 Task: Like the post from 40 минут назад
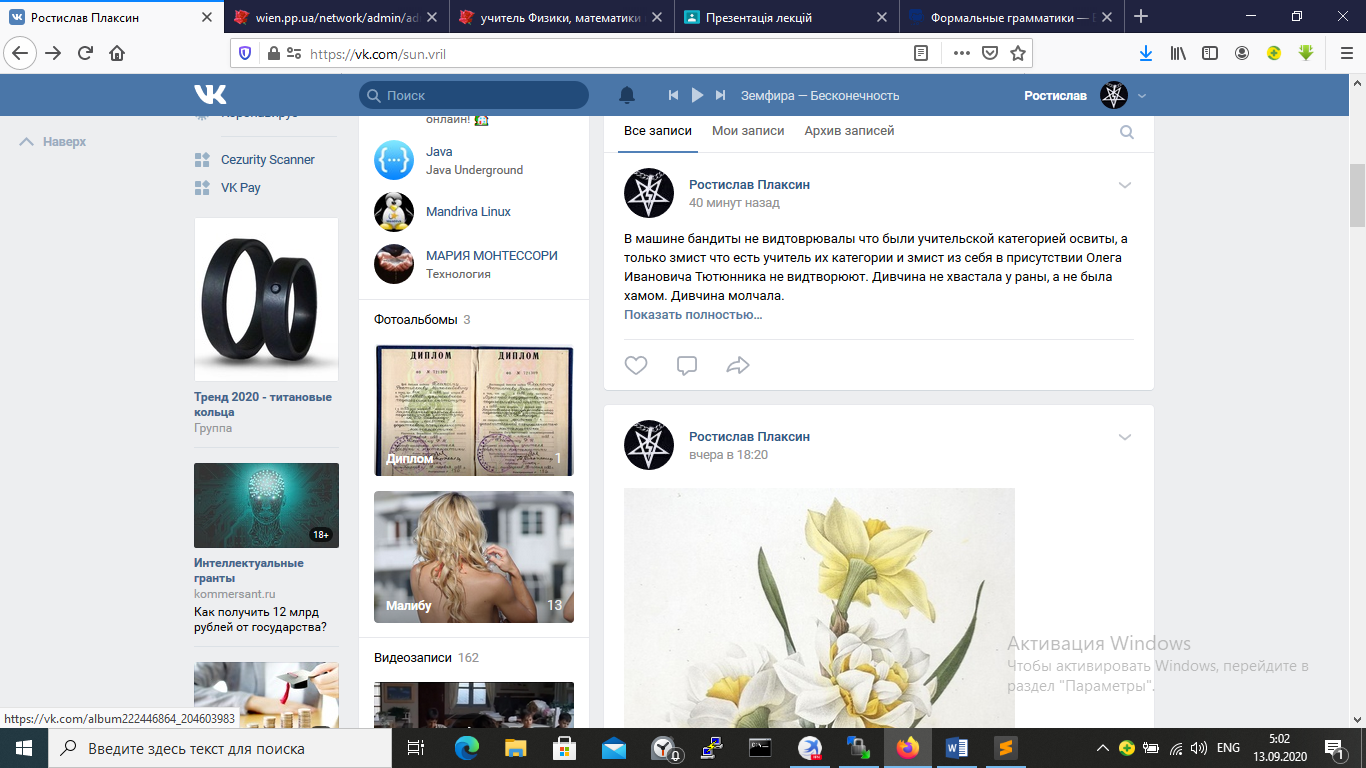pos(636,365)
